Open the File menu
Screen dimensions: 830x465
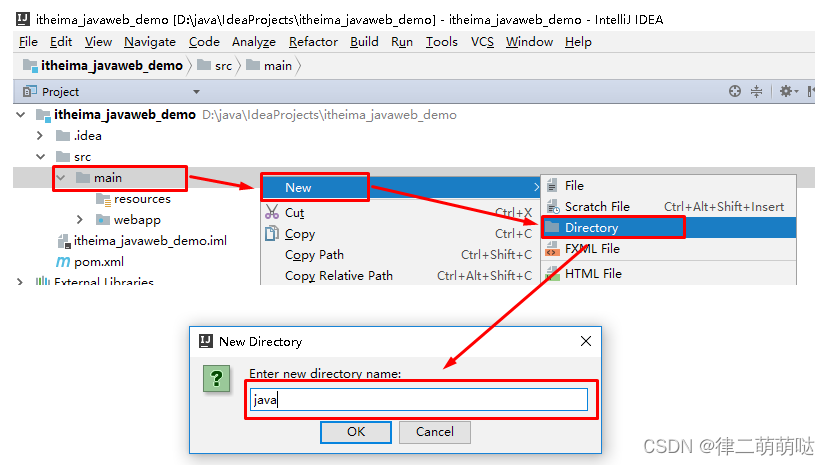tap(28, 42)
